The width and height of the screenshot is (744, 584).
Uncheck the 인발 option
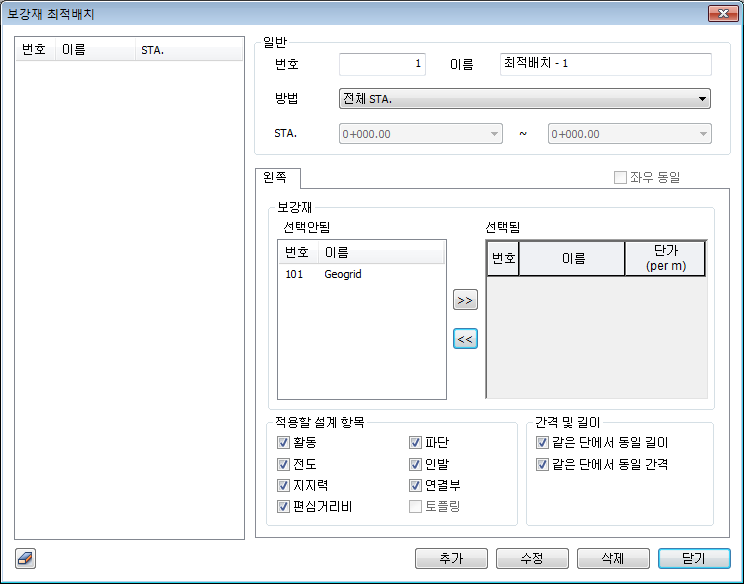415,464
